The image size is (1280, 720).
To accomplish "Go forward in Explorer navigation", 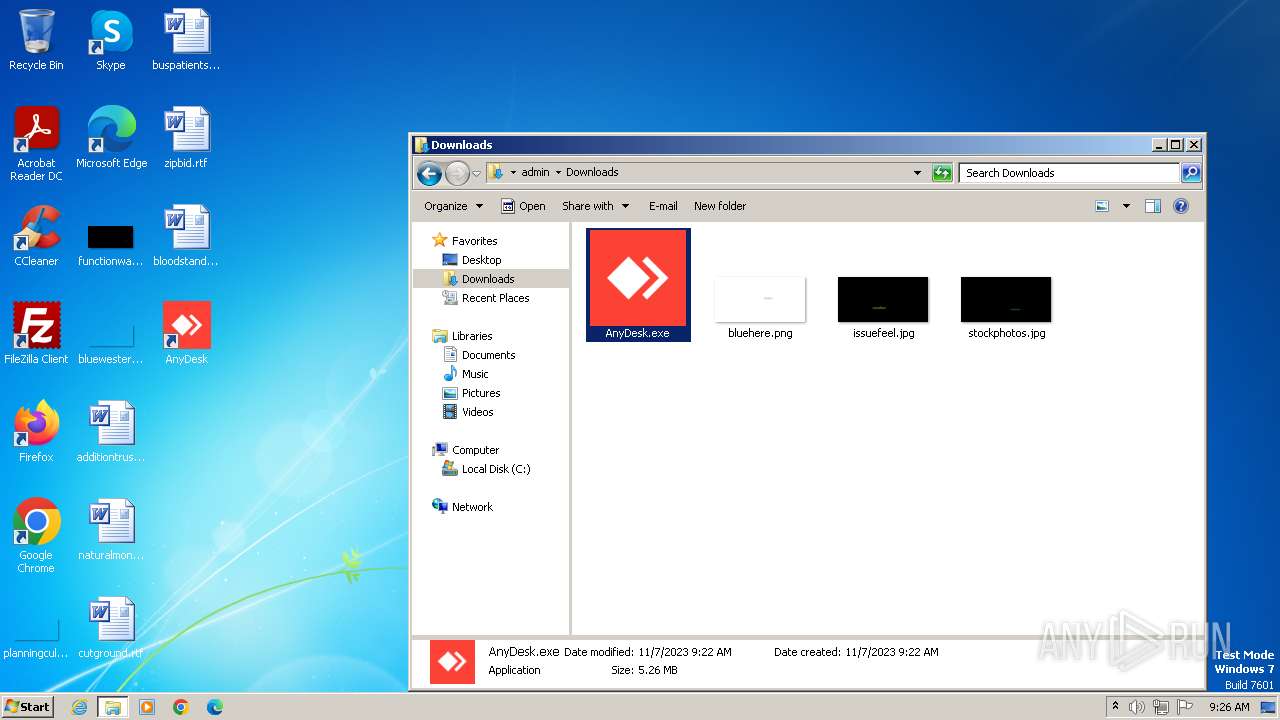I will tap(457, 173).
